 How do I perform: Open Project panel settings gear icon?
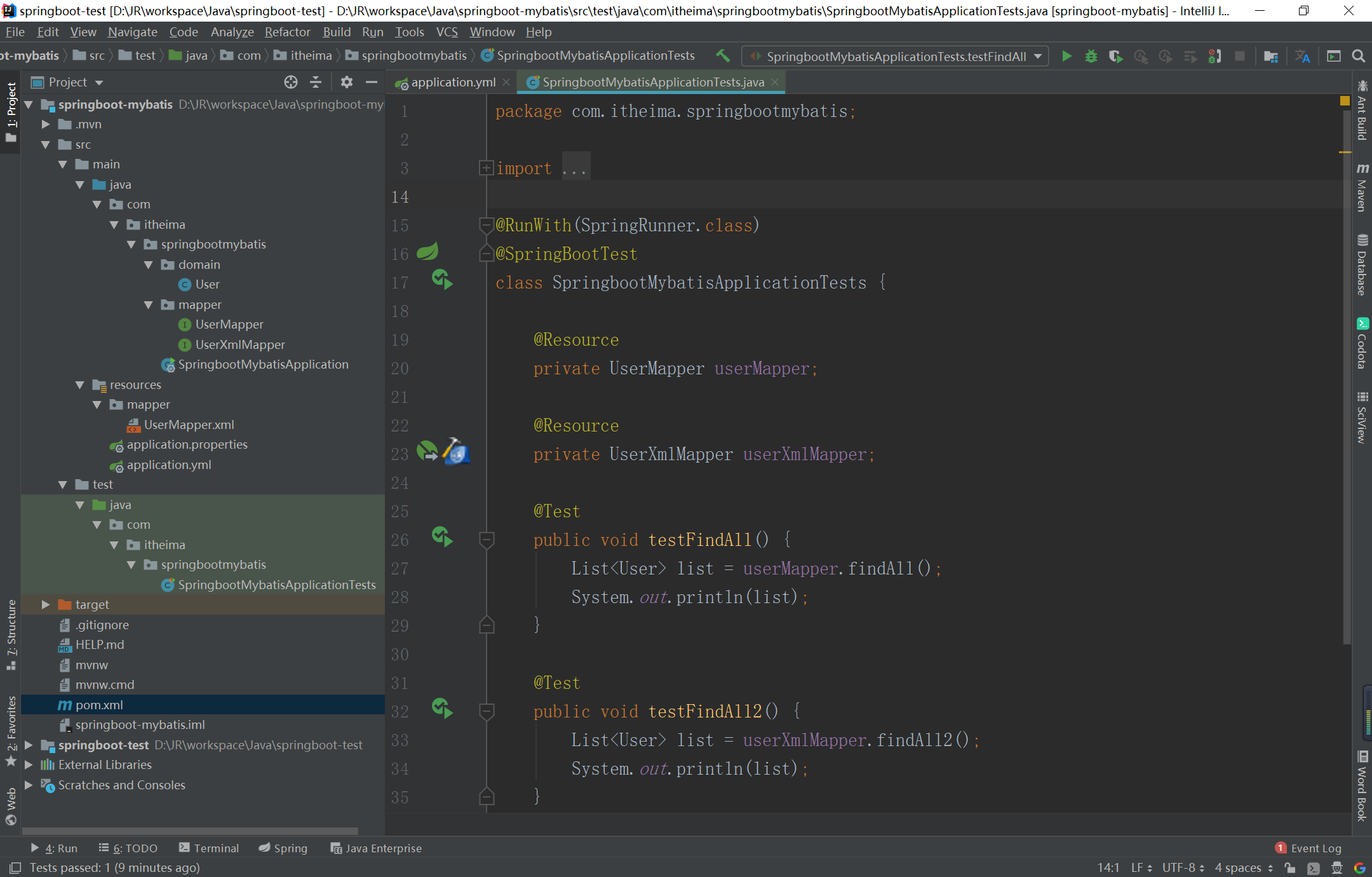pos(346,82)
